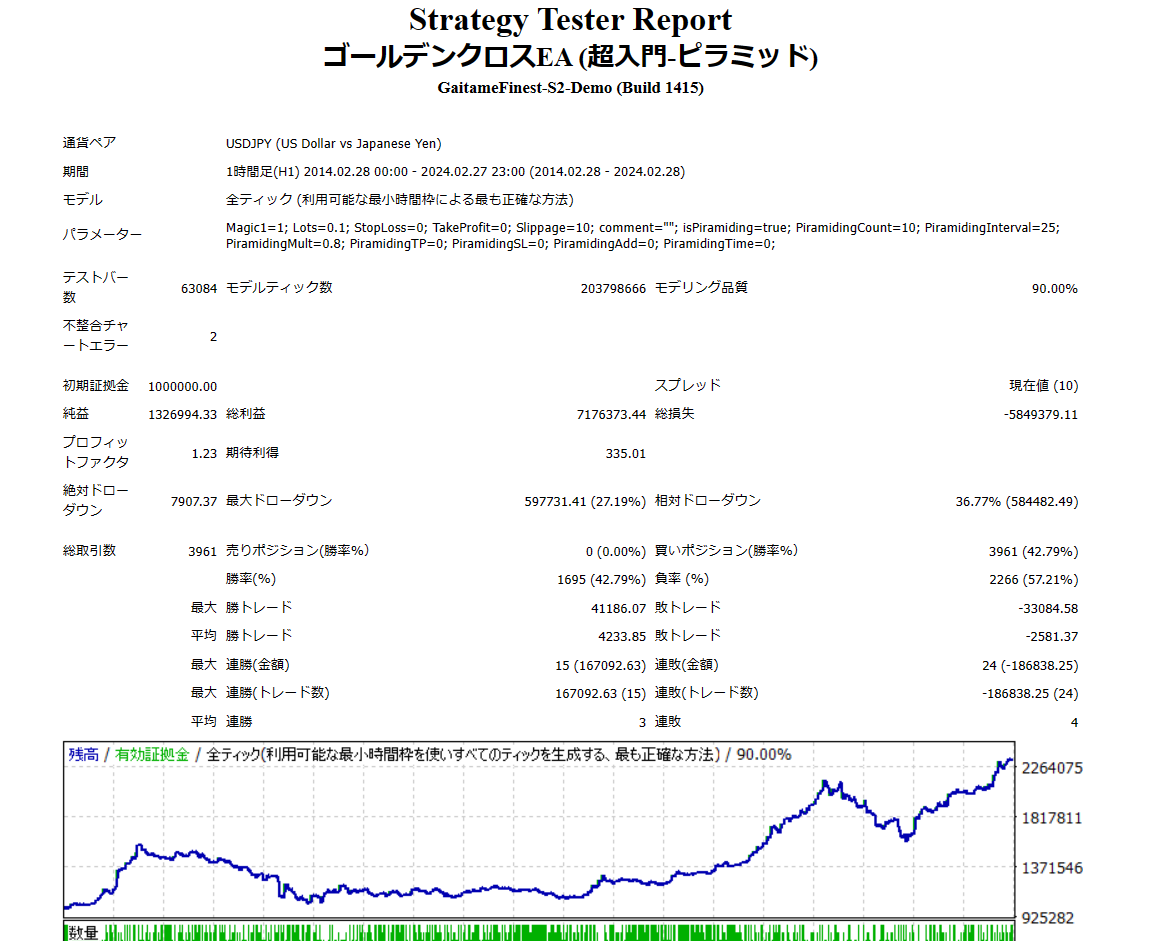The width and height of the screenshot is (1166, 941).
Task: Click the 通貨ペア label
Action: point(89,143)
